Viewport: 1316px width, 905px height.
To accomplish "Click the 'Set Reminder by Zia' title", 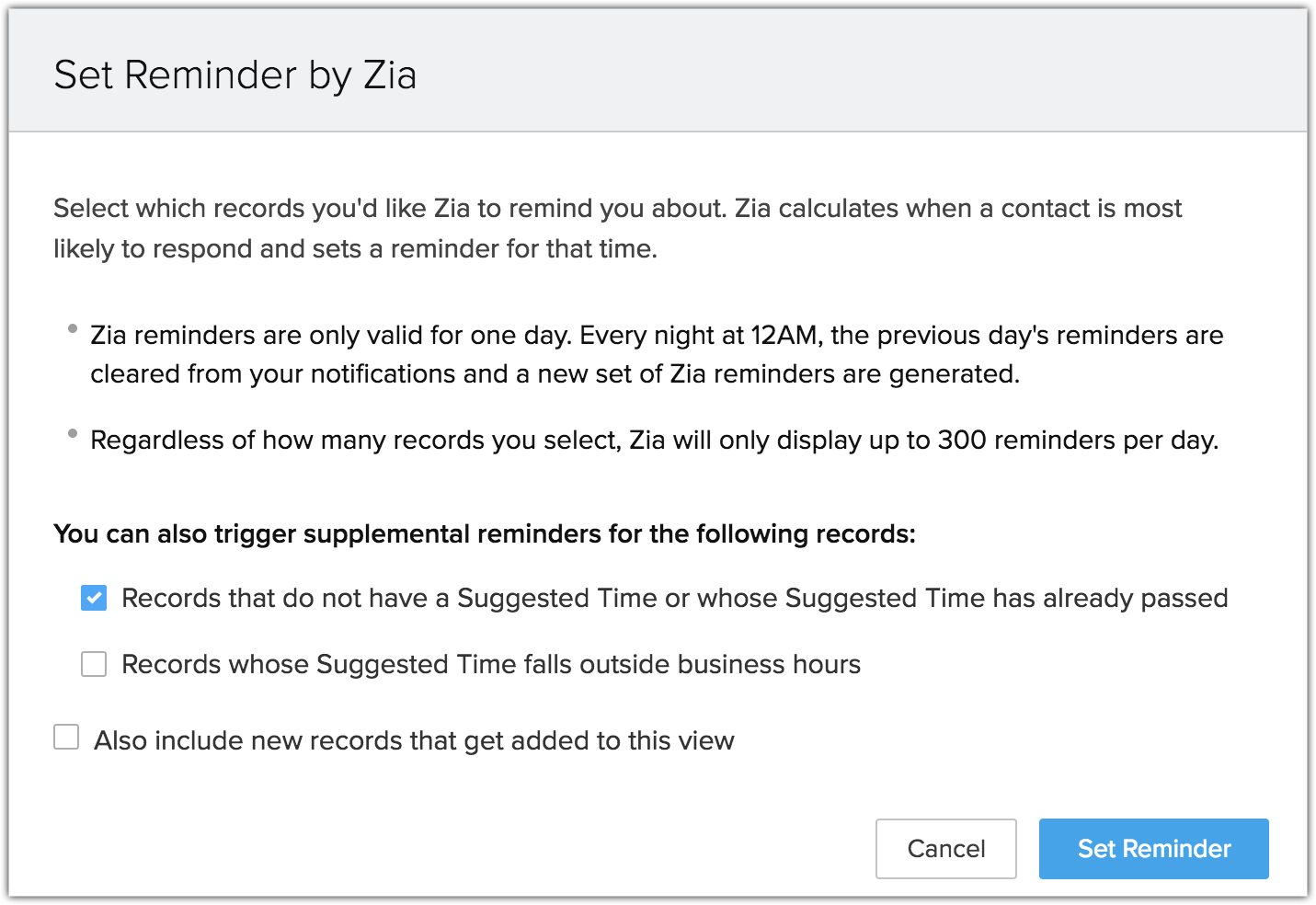I will point(235,75).
